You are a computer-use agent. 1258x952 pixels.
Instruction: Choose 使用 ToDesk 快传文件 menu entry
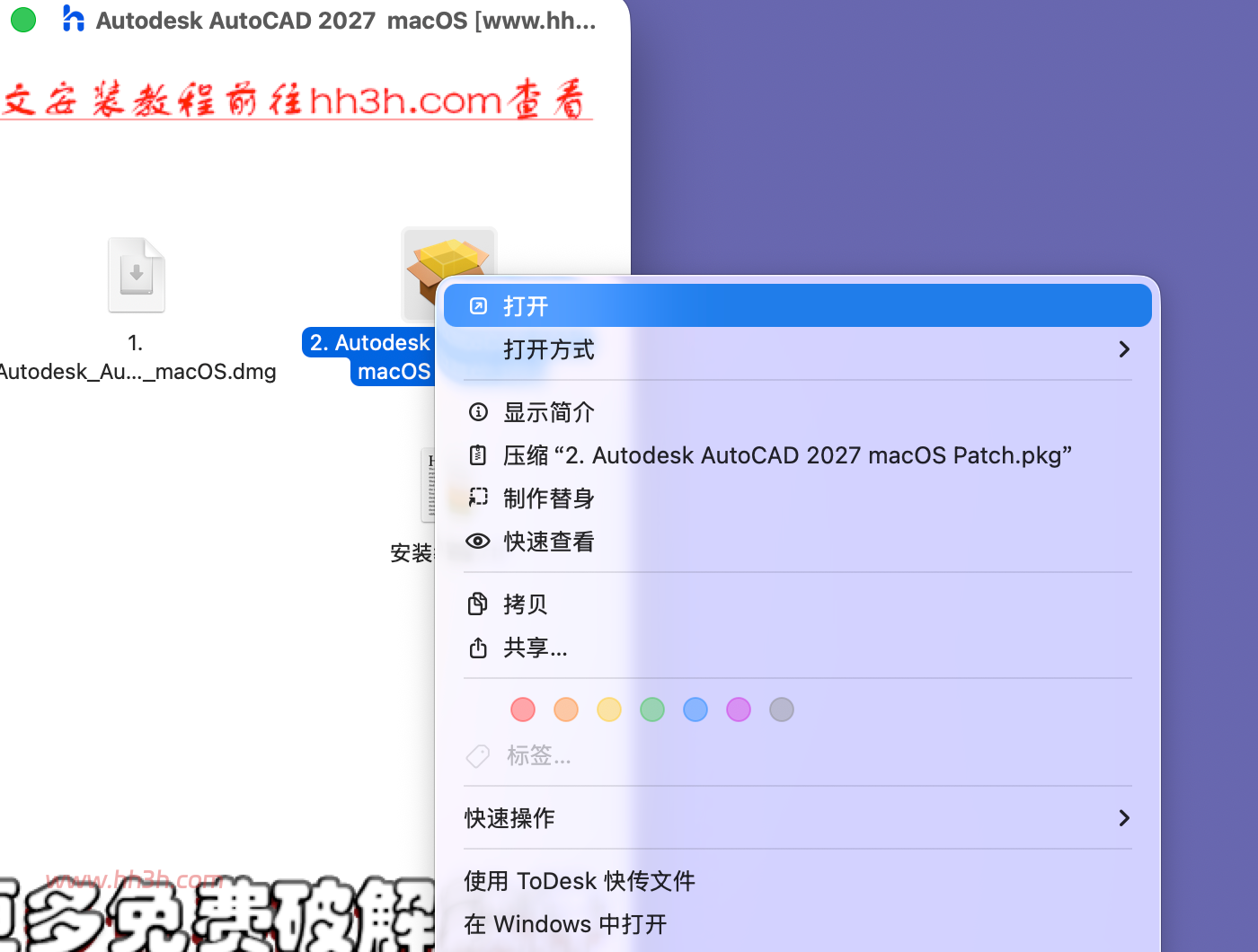pos(798,881)
